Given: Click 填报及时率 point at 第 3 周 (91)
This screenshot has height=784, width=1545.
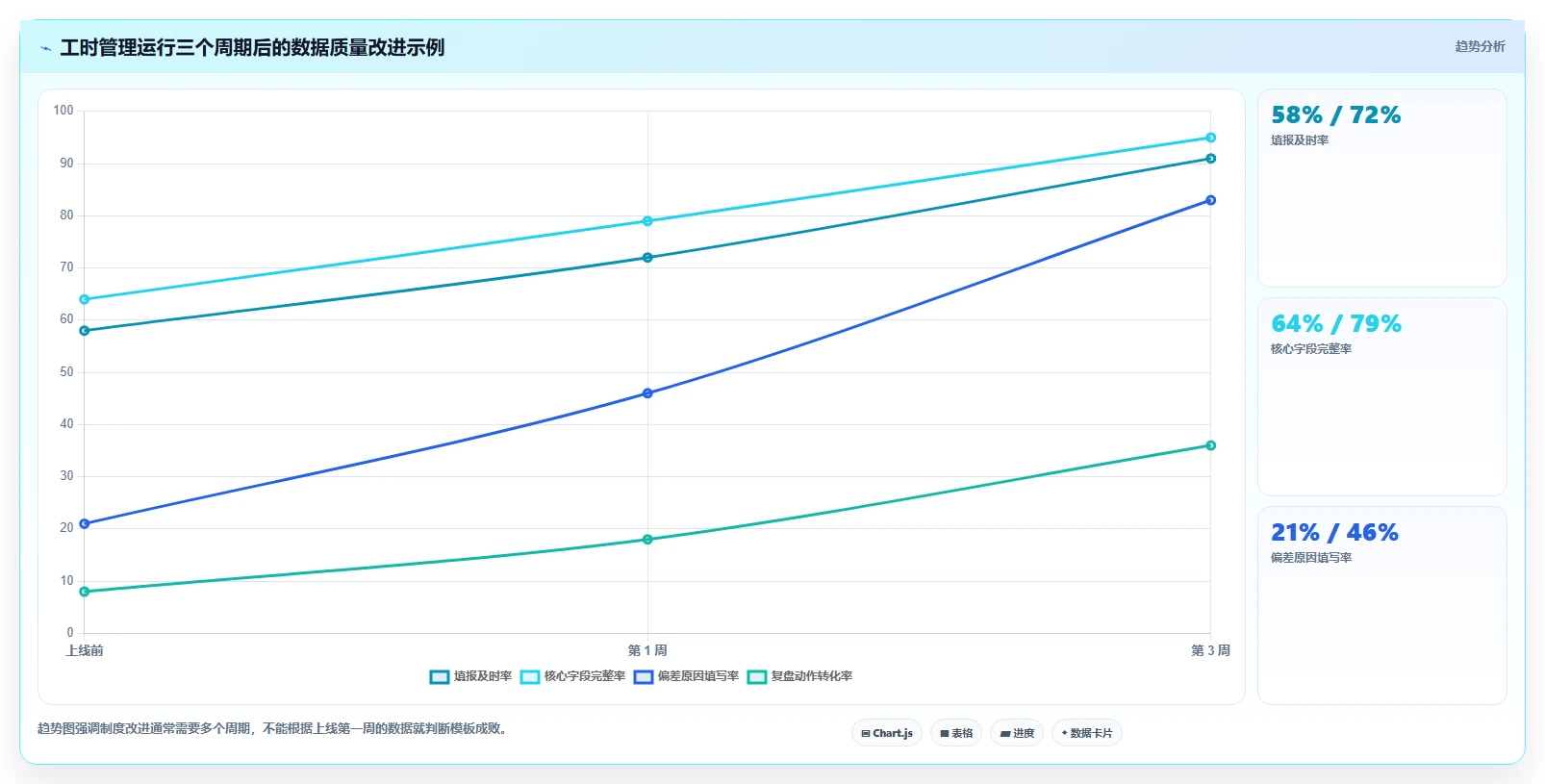Looking at the screenshot, I should point(1210,159).
